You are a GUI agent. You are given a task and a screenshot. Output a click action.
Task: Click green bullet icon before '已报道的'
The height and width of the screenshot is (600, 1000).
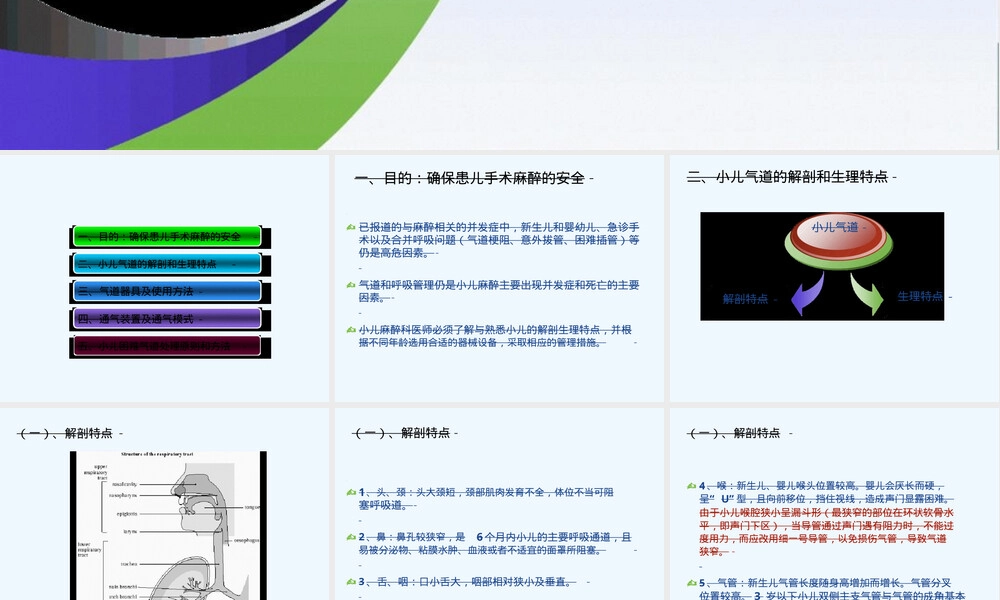pos(351,227)
